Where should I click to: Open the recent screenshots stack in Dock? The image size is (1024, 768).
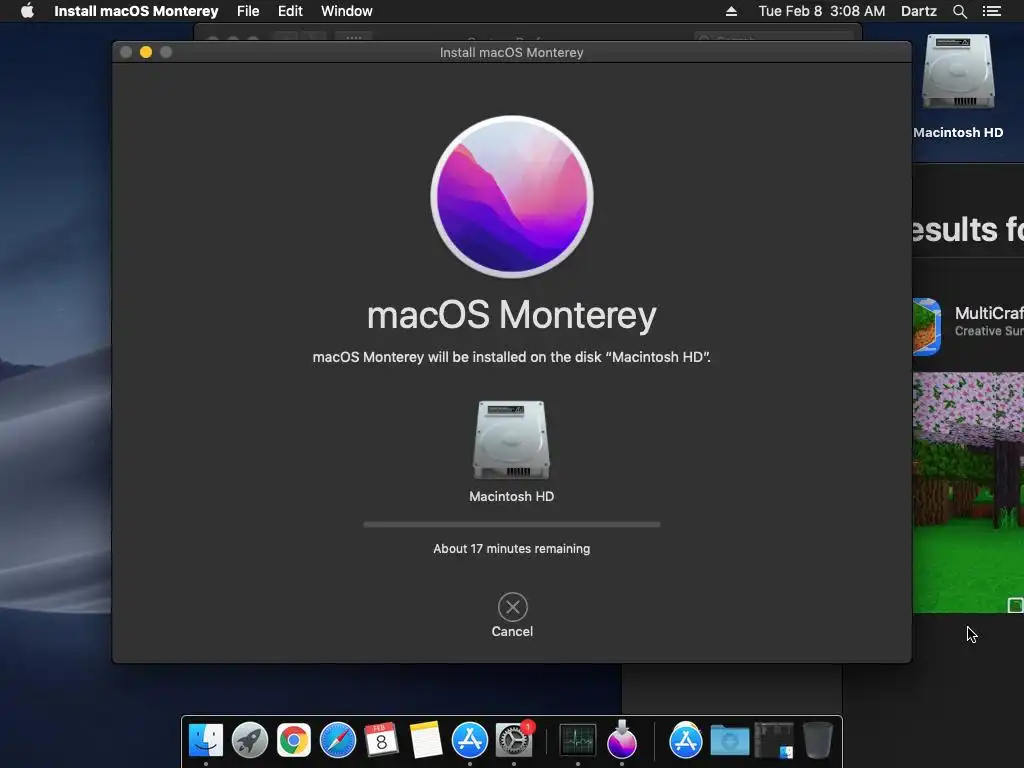(774, 740)
